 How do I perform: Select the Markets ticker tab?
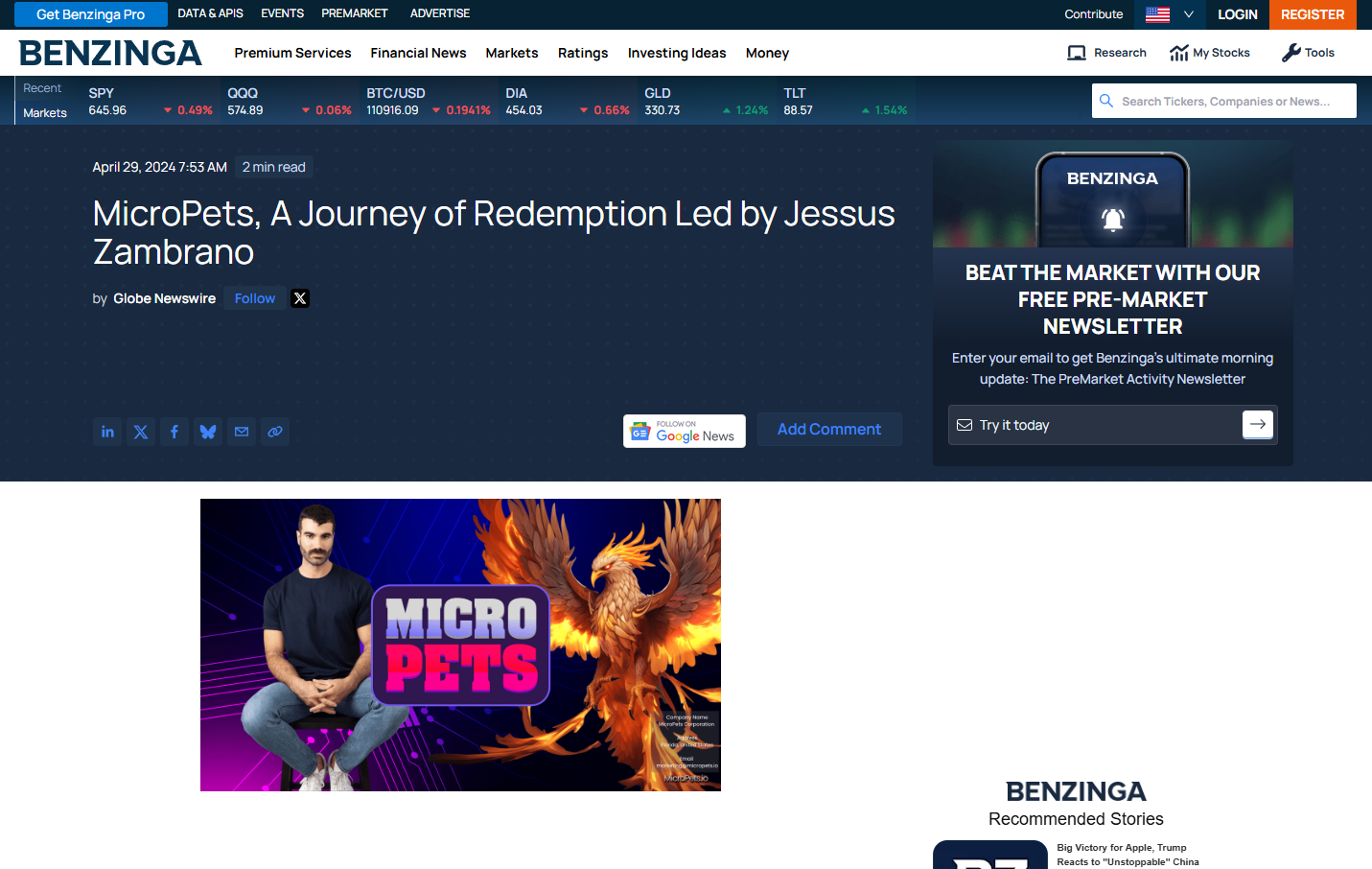pos(45,113)
